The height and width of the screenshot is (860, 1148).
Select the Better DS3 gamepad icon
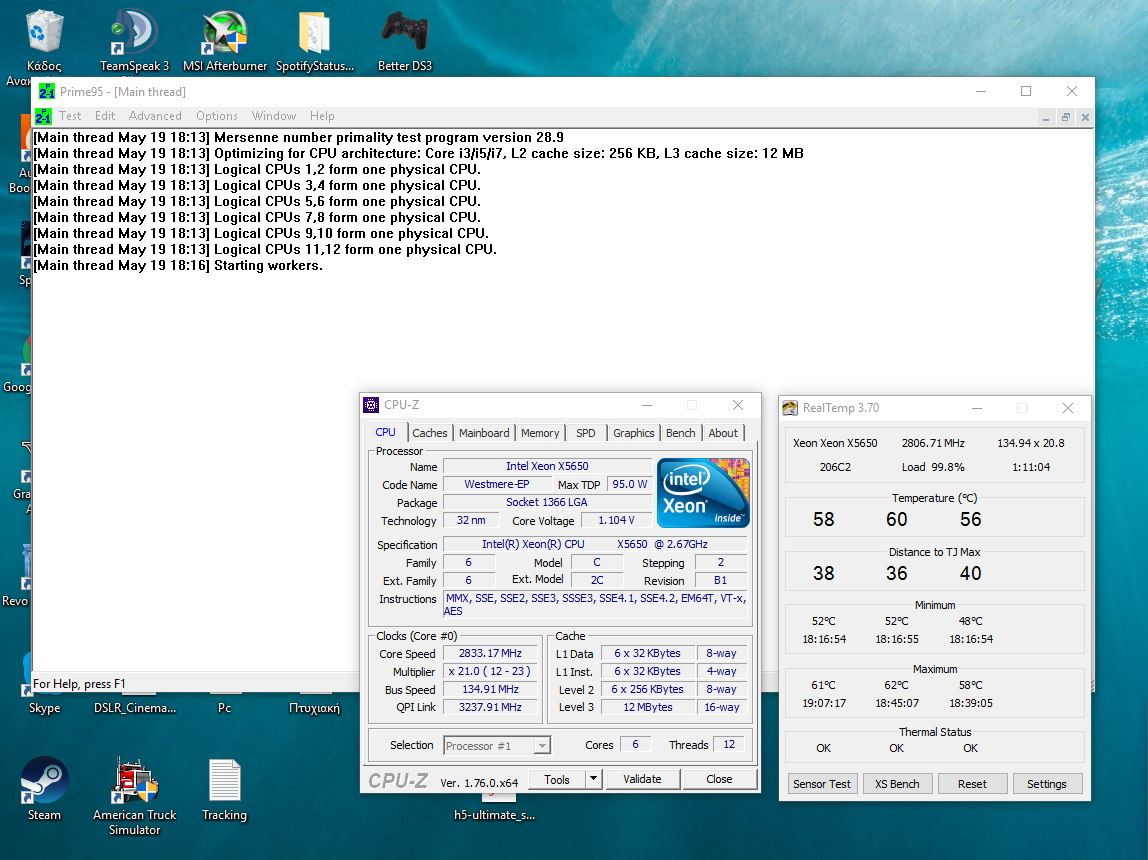(x=405, y=32)
